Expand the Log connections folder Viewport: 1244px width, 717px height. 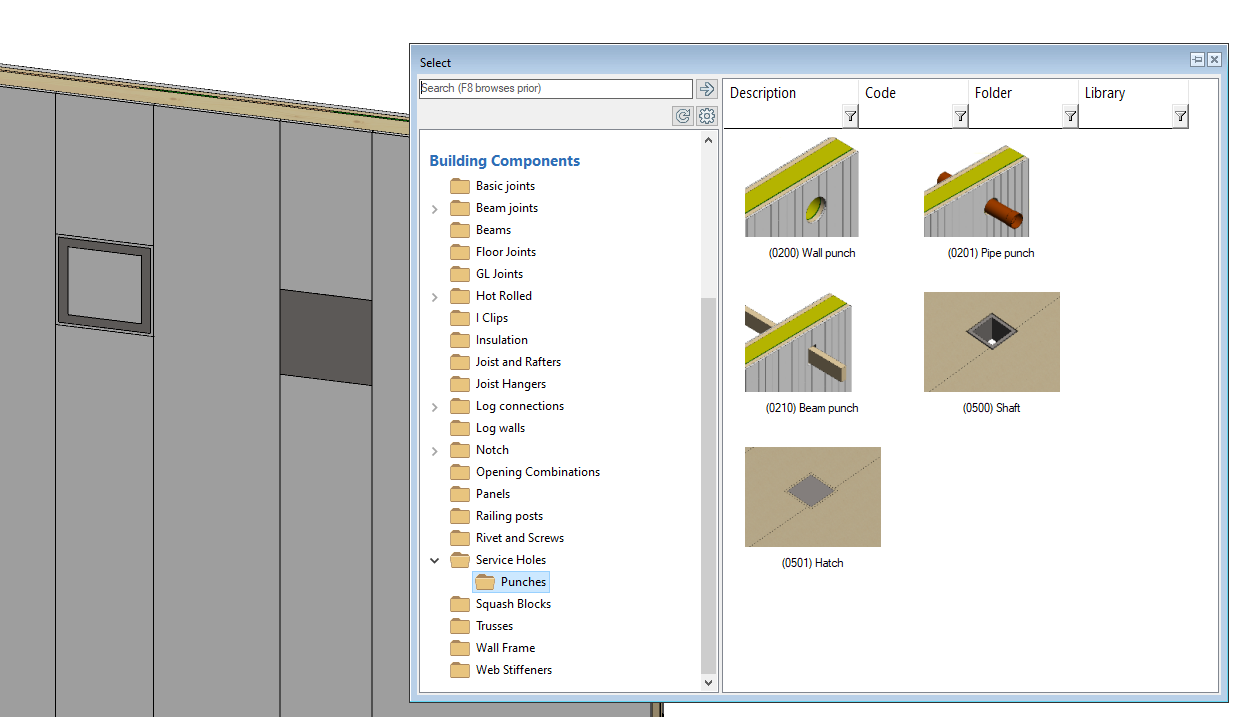(434, 407)
